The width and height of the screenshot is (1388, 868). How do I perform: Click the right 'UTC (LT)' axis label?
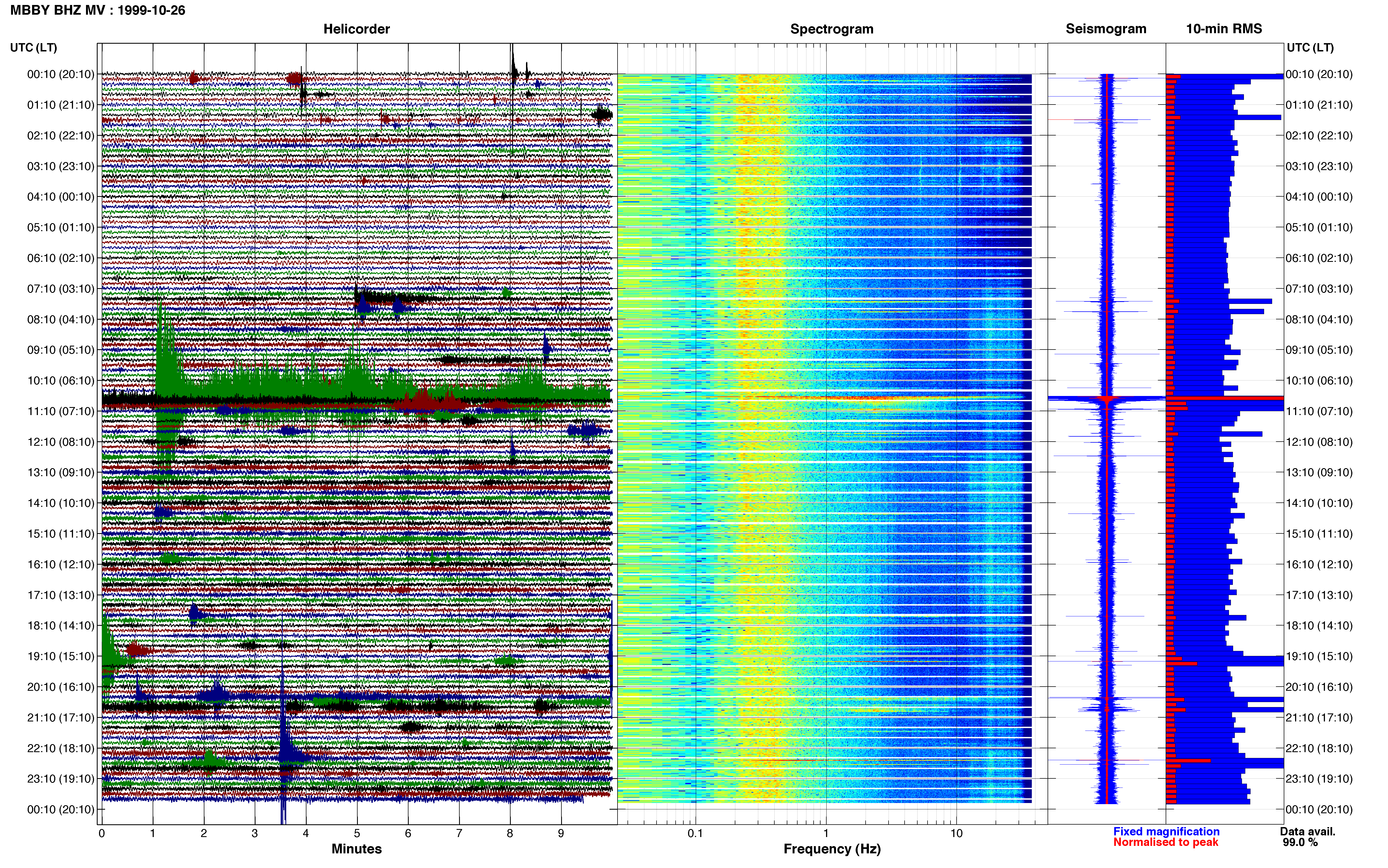pyautogui.click(x=1310, y=47)
